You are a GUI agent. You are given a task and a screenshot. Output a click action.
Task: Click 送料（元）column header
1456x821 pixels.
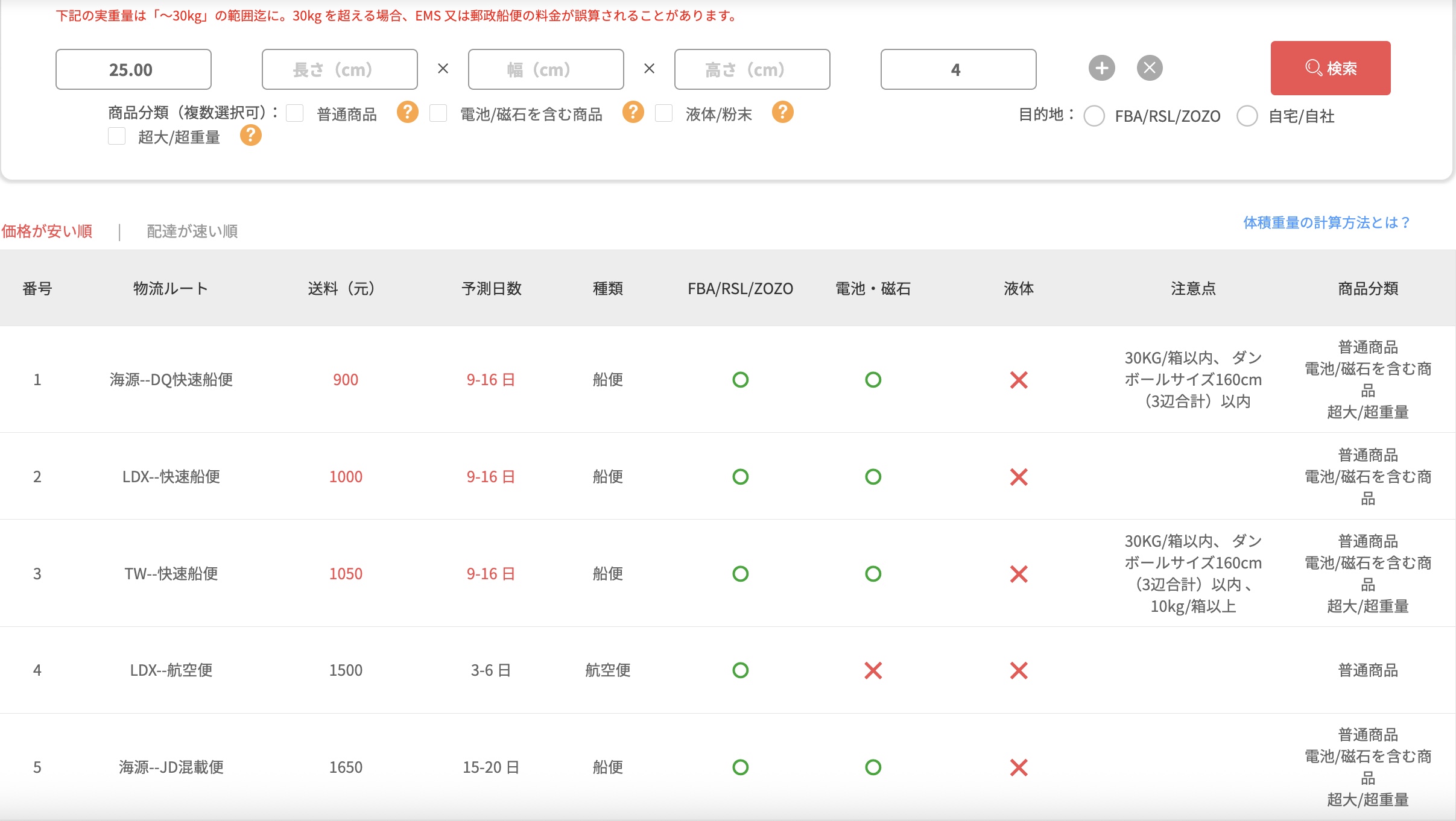pos(341,289)
